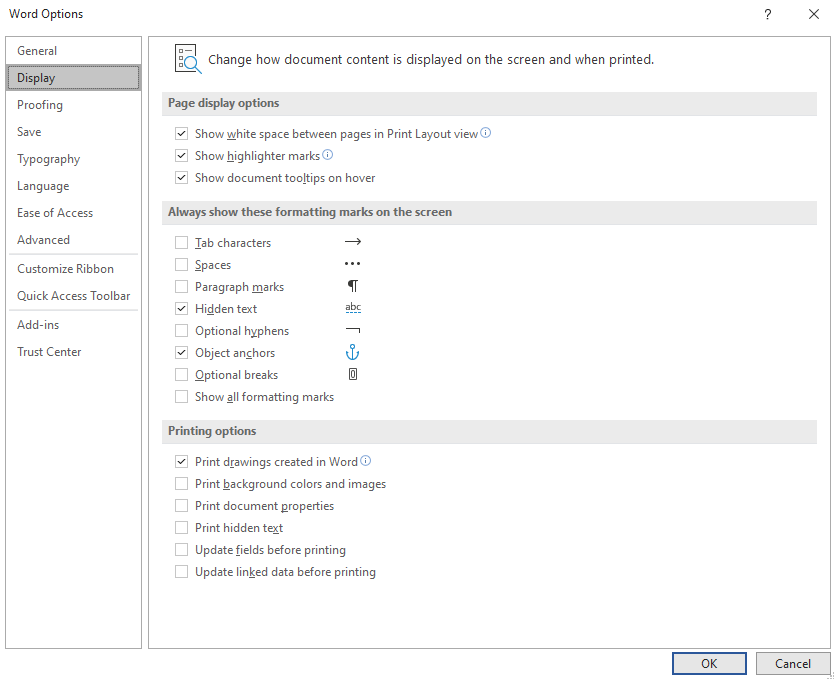Enable Paragraph marks checkbox
The width and height of the screenshot is (834, 679).
[181, 287]
